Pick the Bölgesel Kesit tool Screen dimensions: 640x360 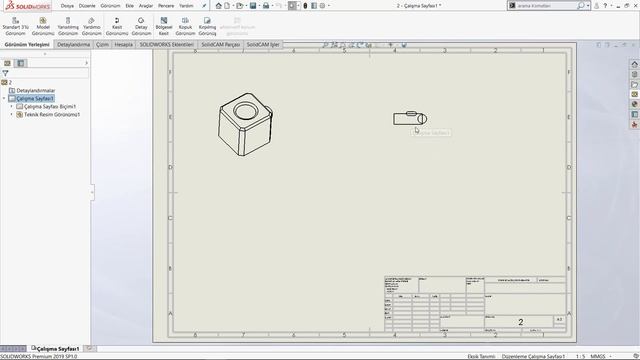point(164,27)
